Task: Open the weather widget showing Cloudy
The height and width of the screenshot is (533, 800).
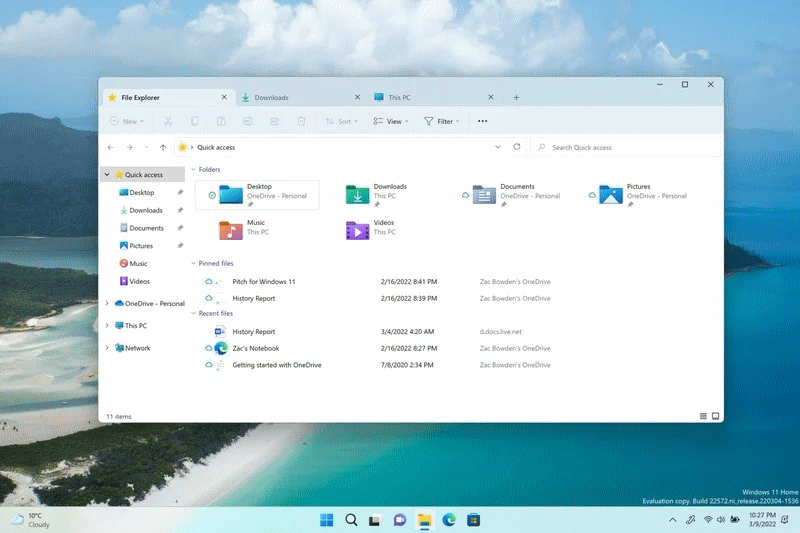Action: pyautogui.click(x=32, y=520)
